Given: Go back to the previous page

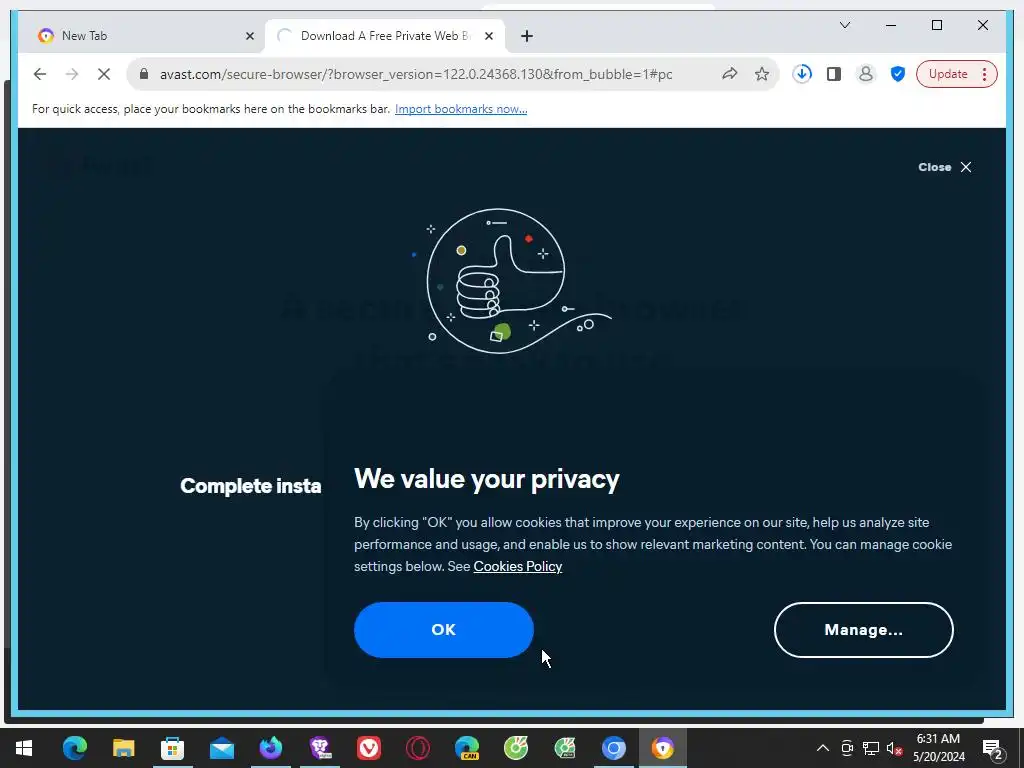Looking at the screenshot, I should click(40, 74).
